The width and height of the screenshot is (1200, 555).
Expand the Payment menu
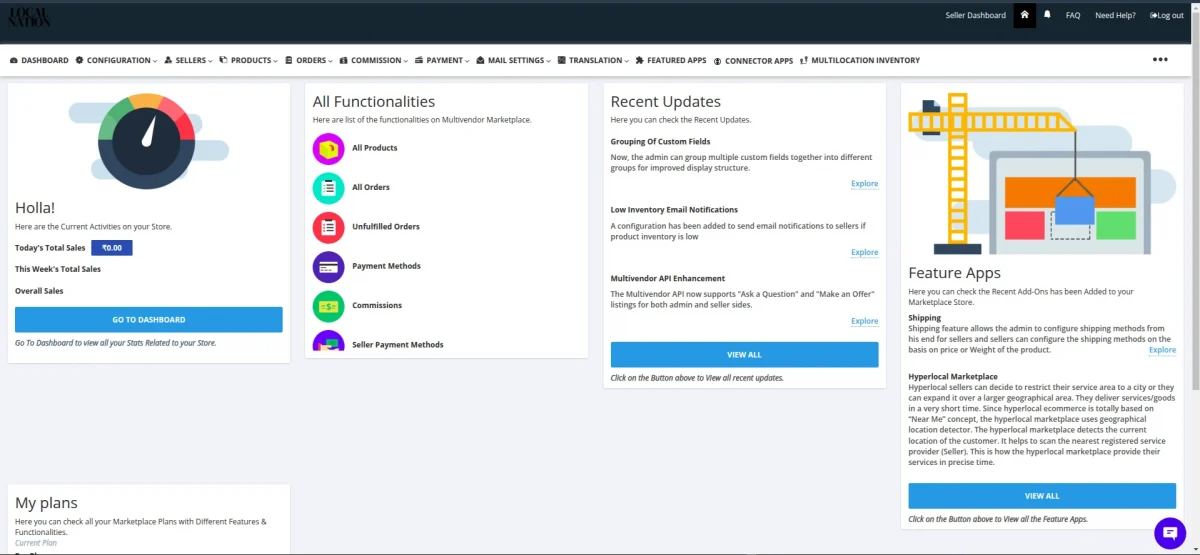point(442,60)
